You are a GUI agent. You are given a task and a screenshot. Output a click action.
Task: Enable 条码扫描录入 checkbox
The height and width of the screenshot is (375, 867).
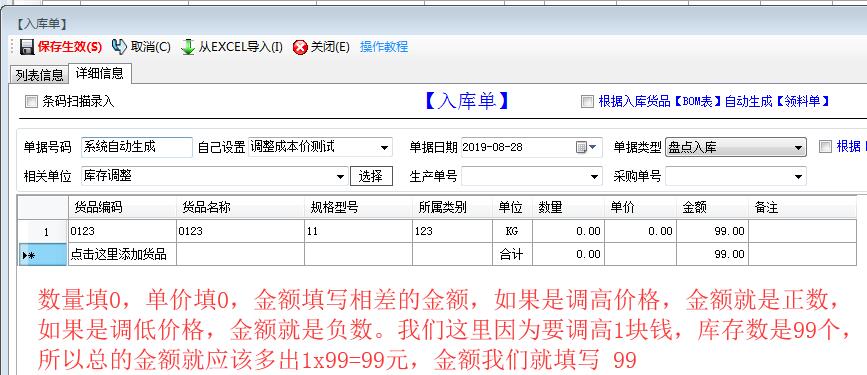pyautogui.click(x=32, y=102)
